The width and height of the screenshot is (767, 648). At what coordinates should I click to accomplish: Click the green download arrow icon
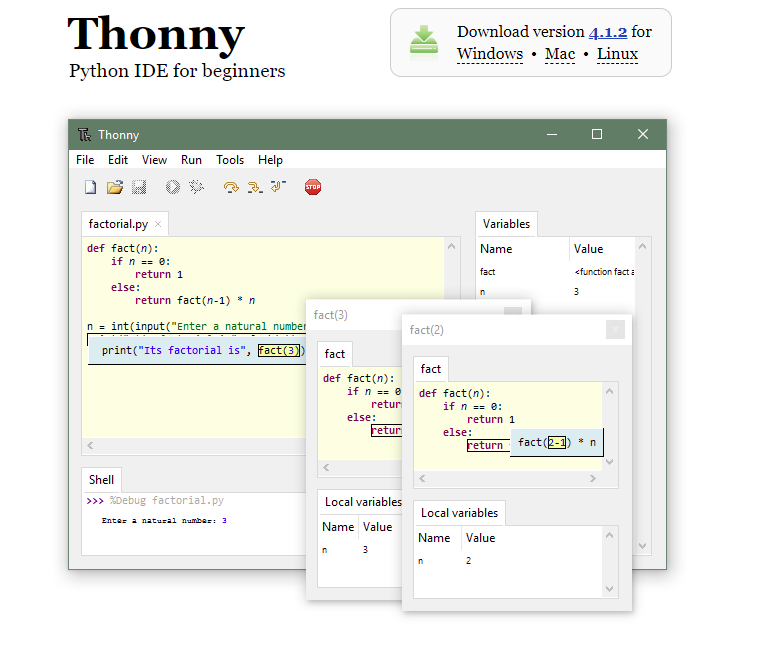coord(424,42)
